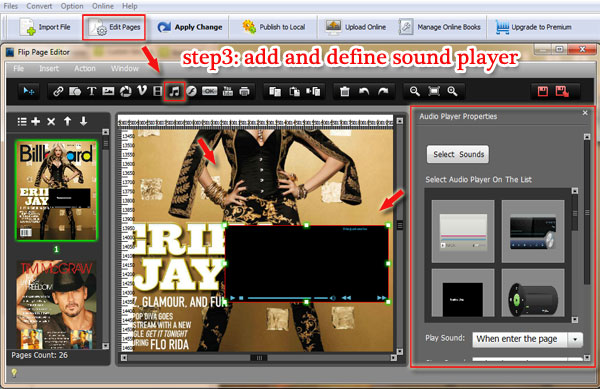Open the Online menu

point(103,6)
